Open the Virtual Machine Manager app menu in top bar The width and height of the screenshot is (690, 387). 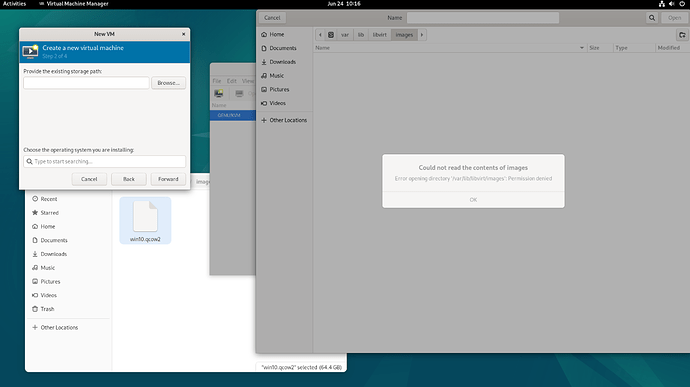(x=73, y=4)
